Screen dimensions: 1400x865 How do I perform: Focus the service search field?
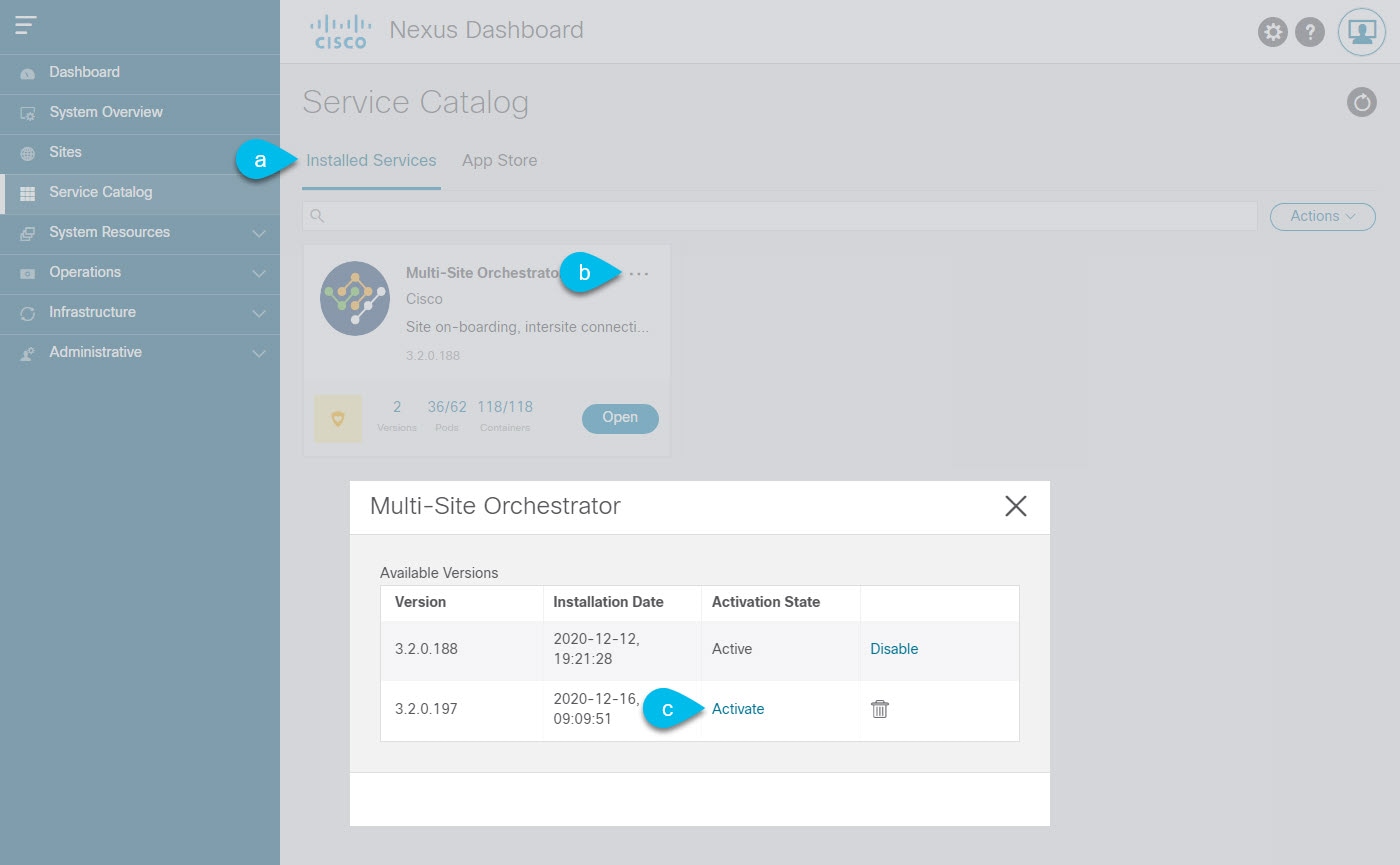click(780, 216)
